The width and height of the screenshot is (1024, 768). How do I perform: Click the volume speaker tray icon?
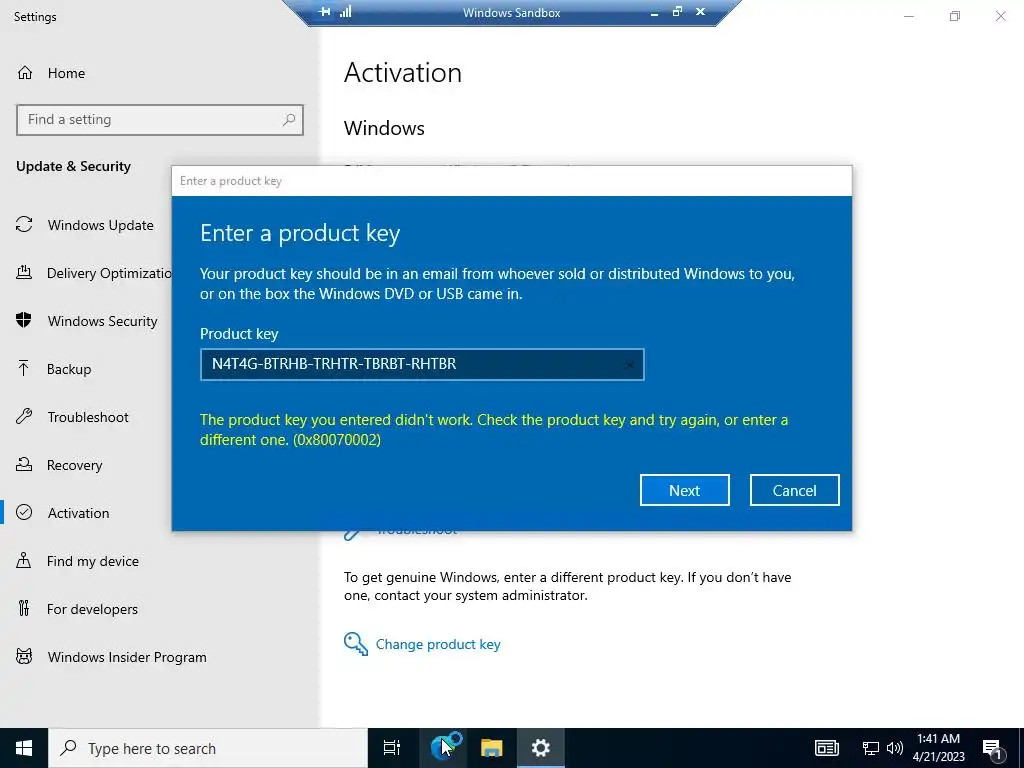895,748
